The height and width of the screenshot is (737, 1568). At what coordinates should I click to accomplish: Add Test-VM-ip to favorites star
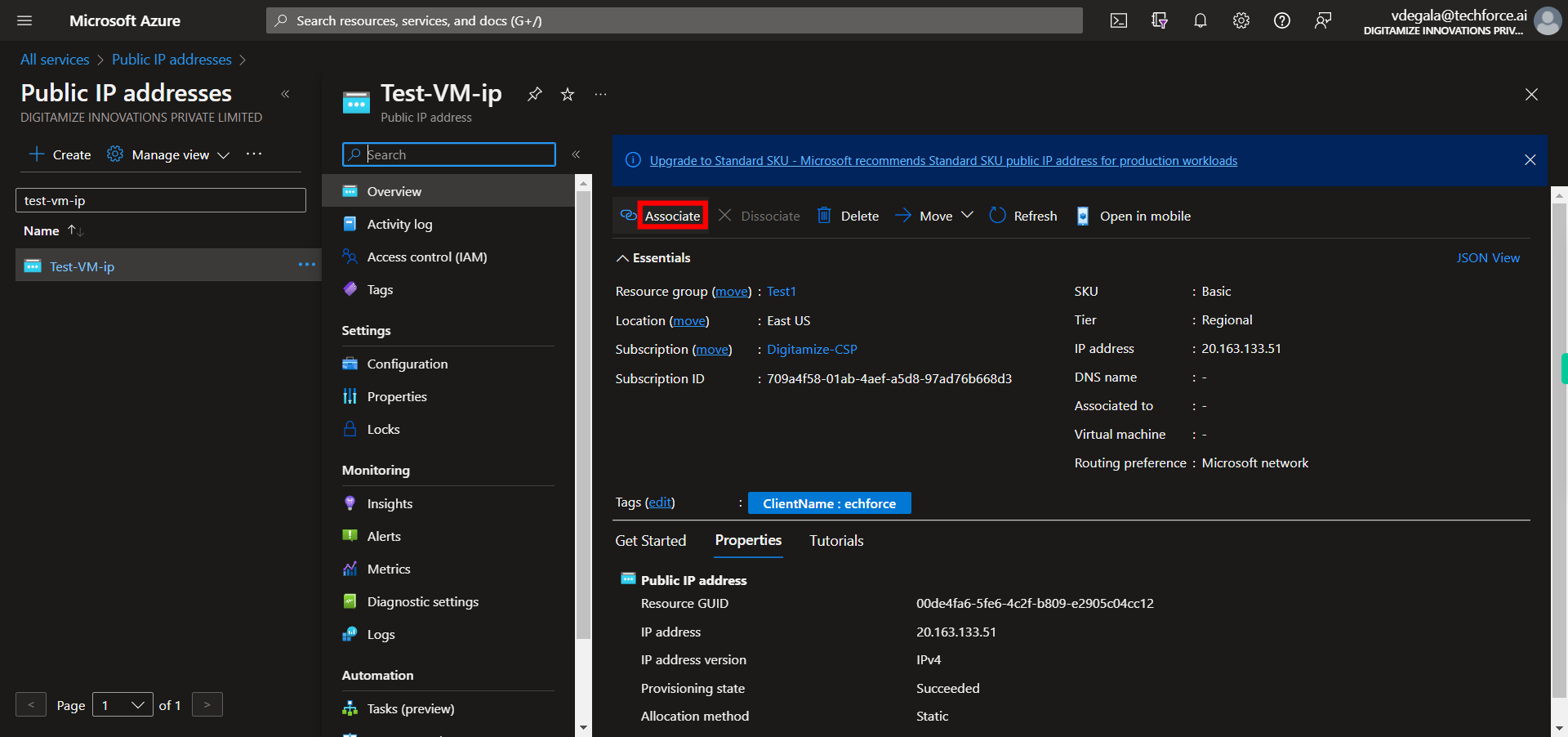pyautogui.click(x=568, y=94)
